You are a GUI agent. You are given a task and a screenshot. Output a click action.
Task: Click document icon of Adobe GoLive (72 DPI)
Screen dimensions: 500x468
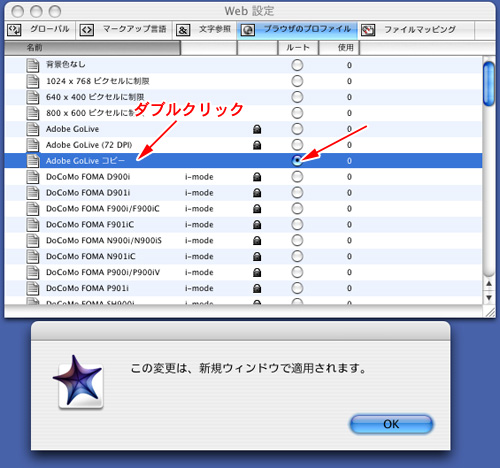(x=33, y=145)
